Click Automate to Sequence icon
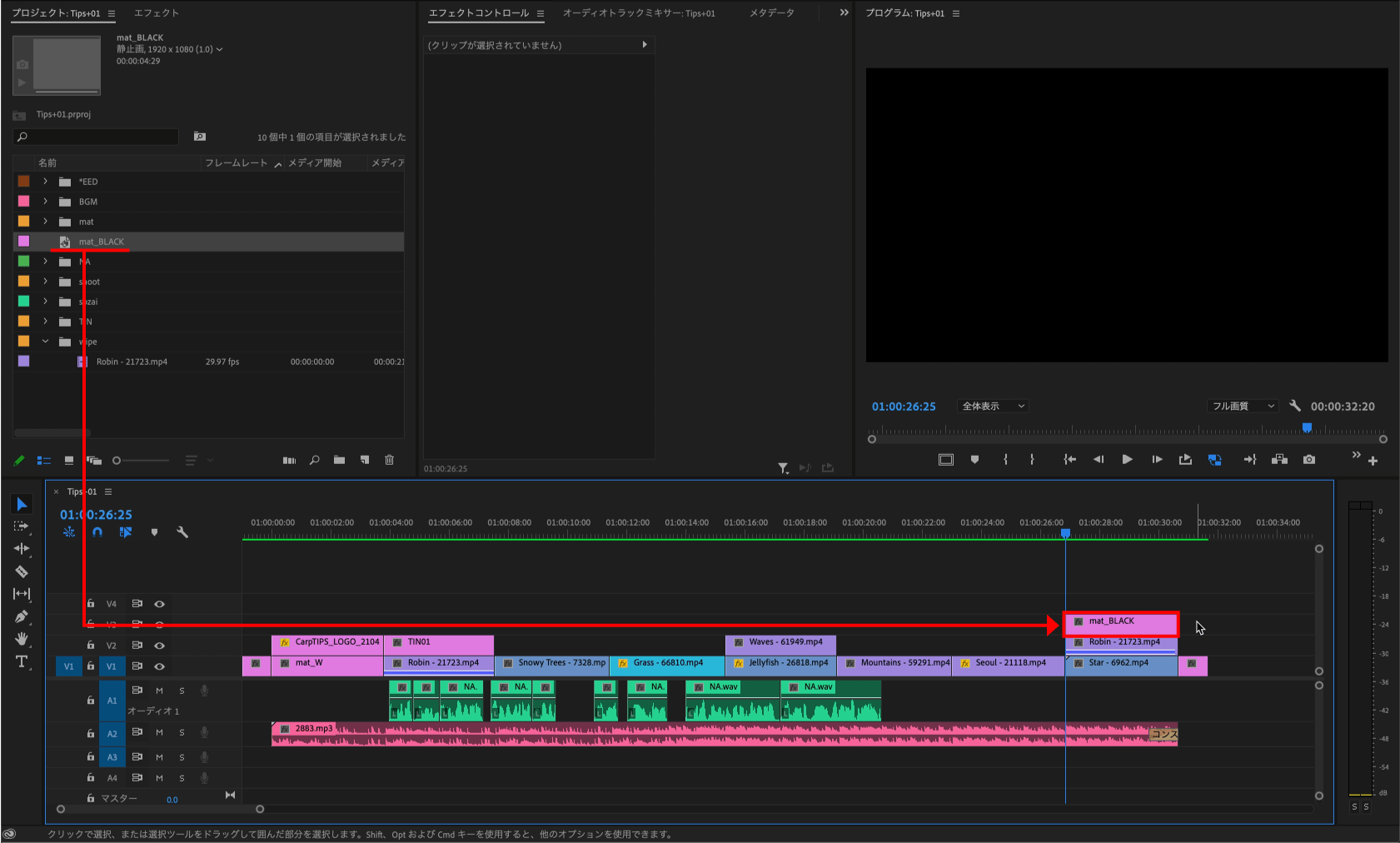Image resolution: width=1400 pixels, height=843 pixels. tap(289, 460)
